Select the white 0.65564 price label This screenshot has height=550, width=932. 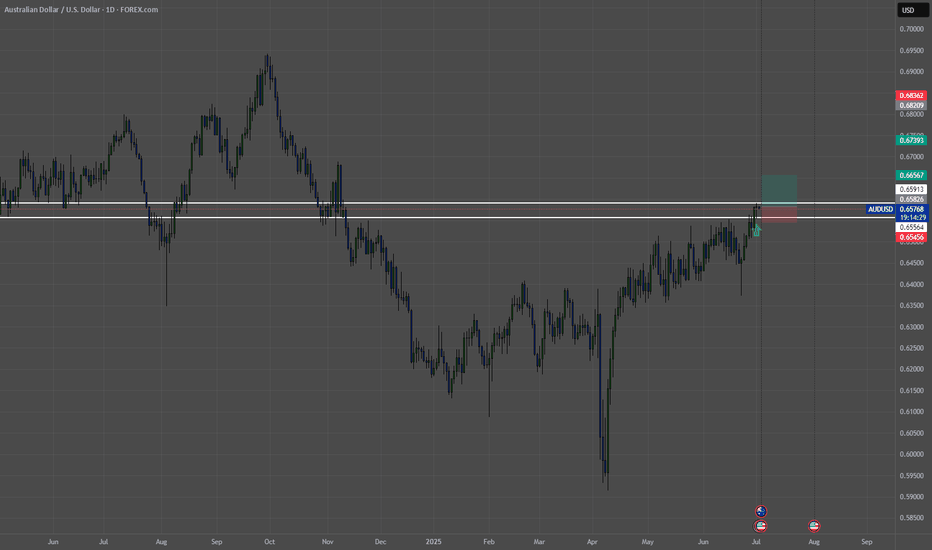click(911, 227)
